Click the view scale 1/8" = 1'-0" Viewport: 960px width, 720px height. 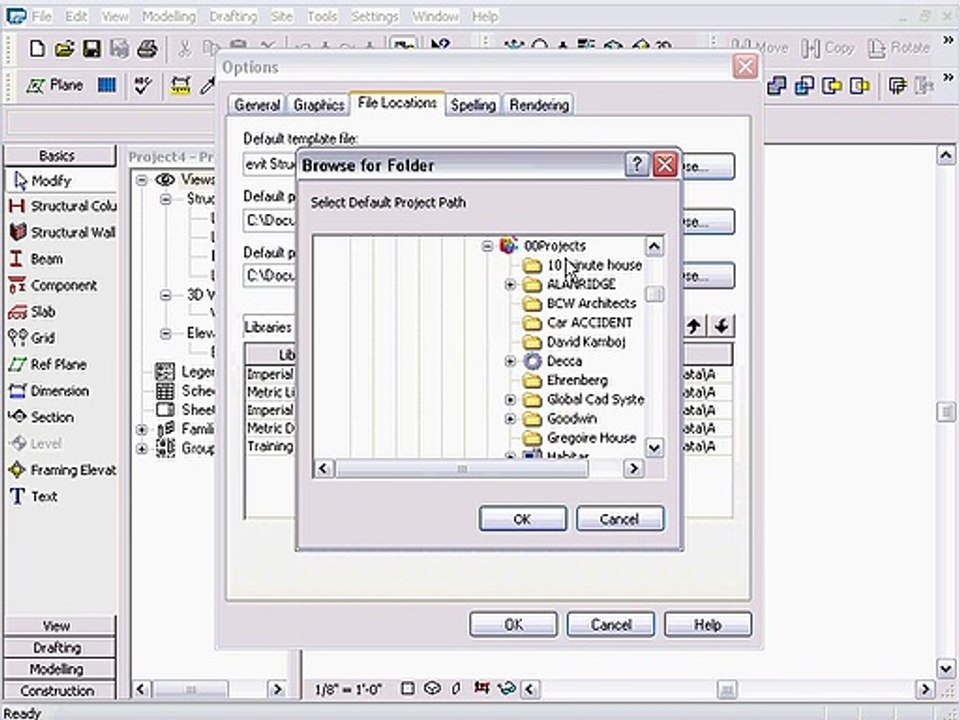tap(348, 689)
